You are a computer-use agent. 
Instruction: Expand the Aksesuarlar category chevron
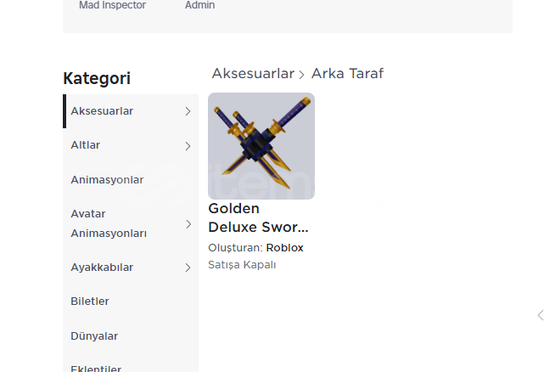(x=188, y=111)
